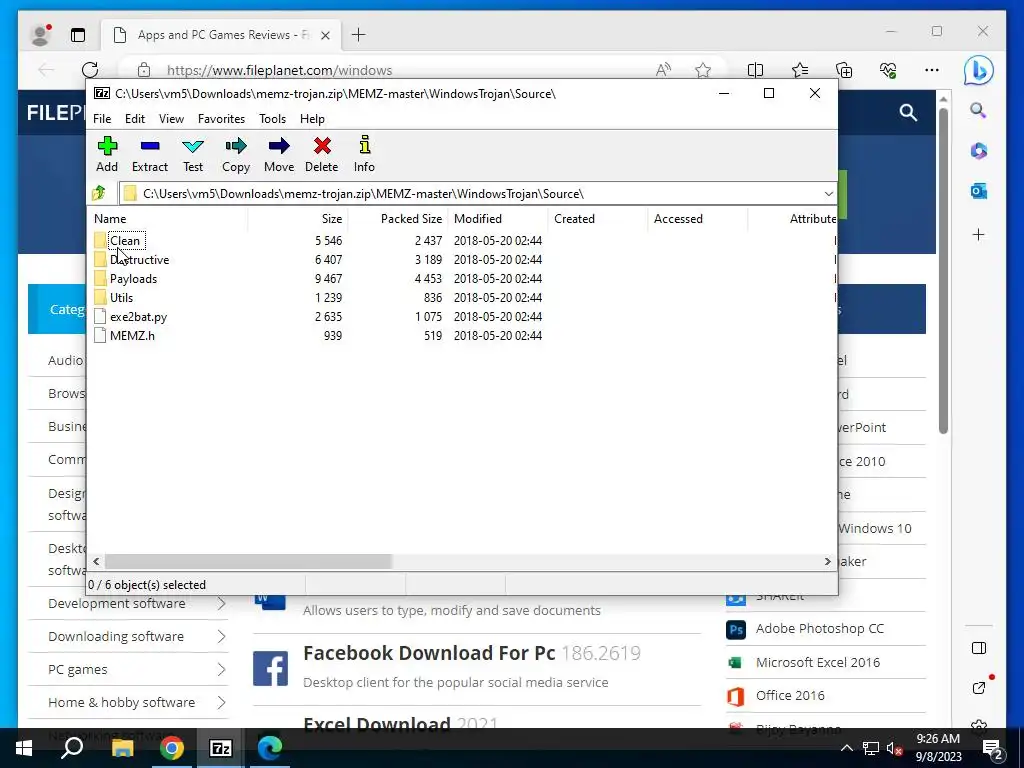
Task: Click the Add toolbar icon in 7-Zip
Action: coord(107,146)
